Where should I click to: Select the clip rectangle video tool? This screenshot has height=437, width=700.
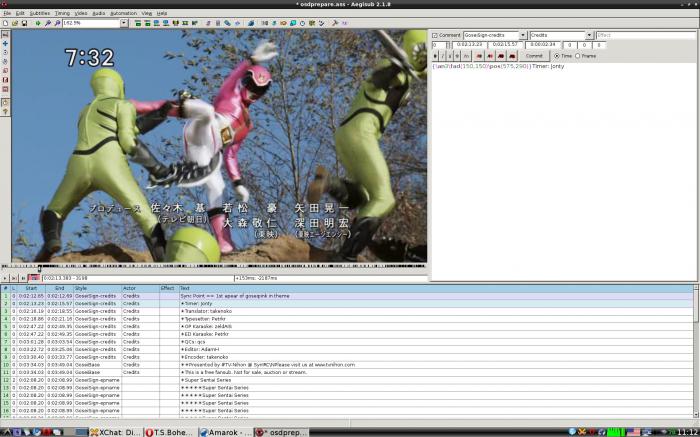[x=5, y=79]
